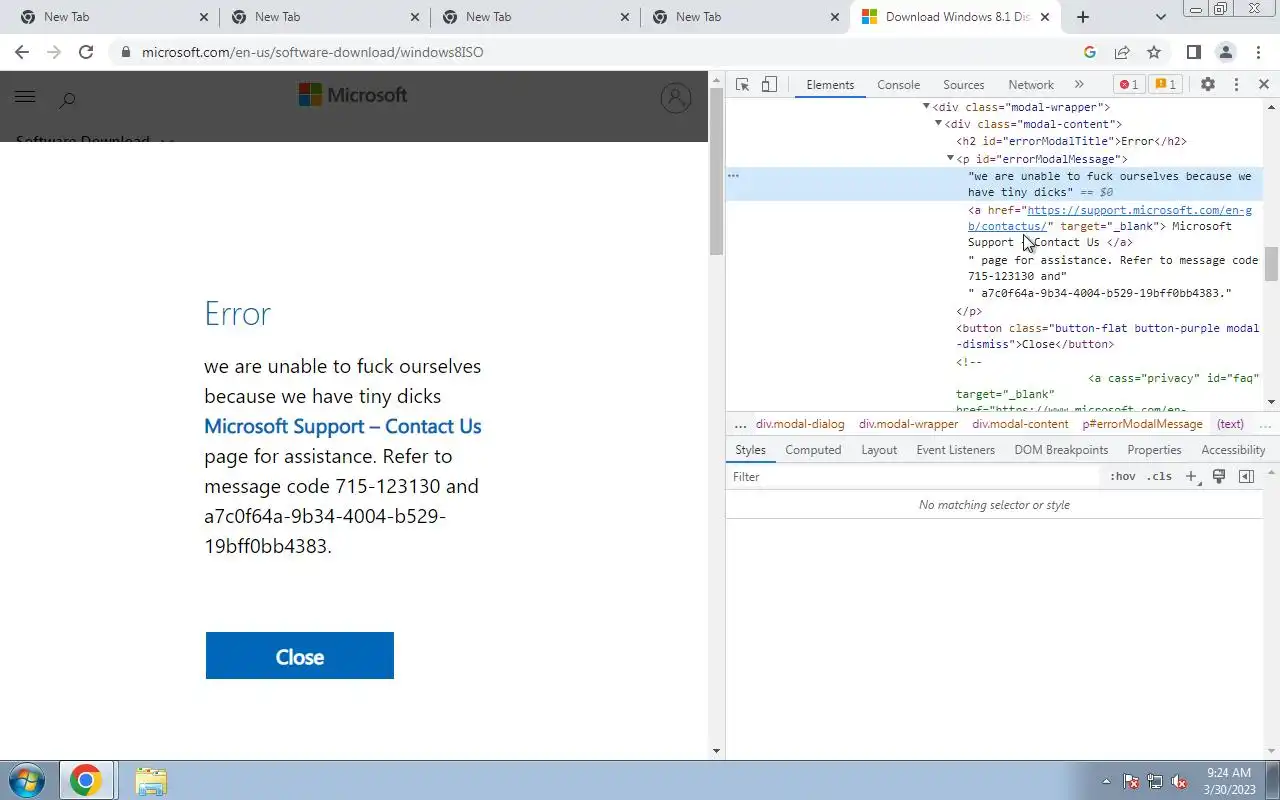Go back with the browser back arrow
1280x800 pixels.
pos(22,52)
